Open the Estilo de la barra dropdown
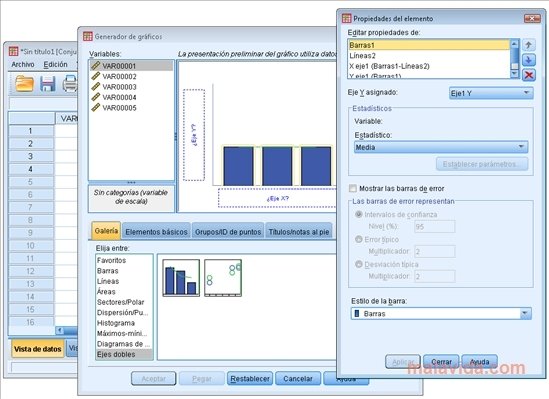Screen dimensions: 549x399 [x=441, y=314]
